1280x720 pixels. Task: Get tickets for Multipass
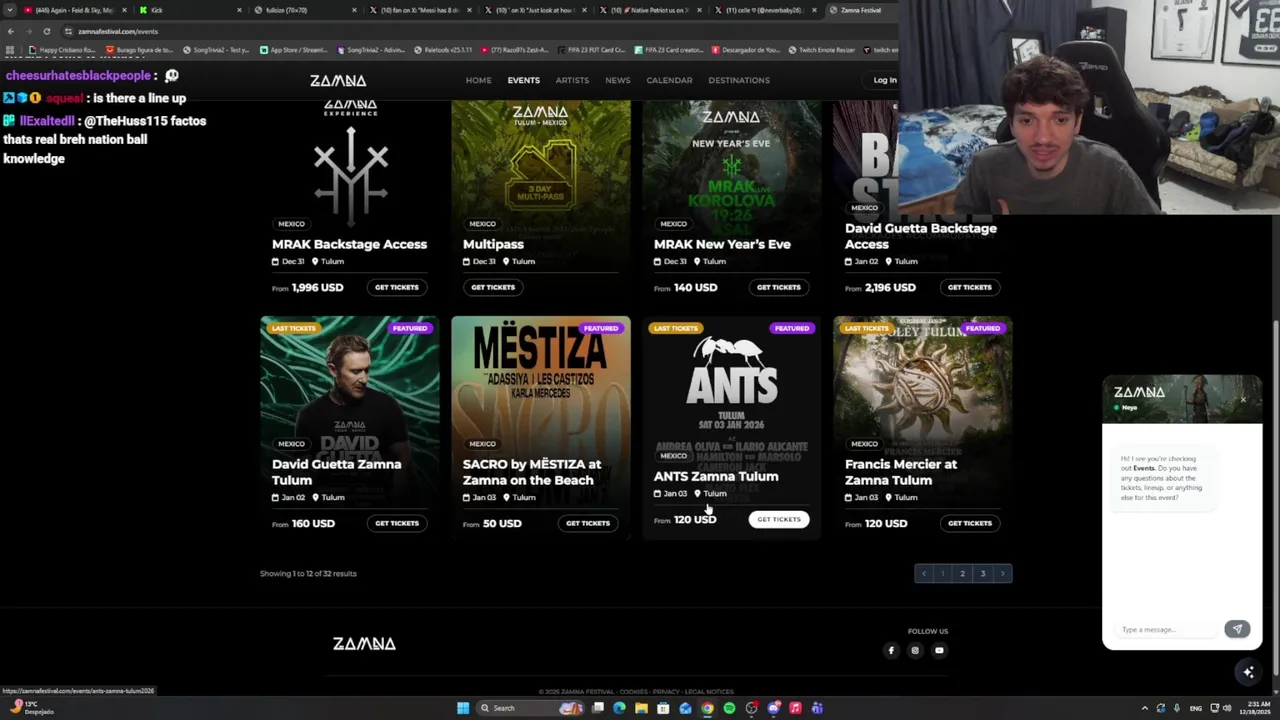tap(493, 287)
